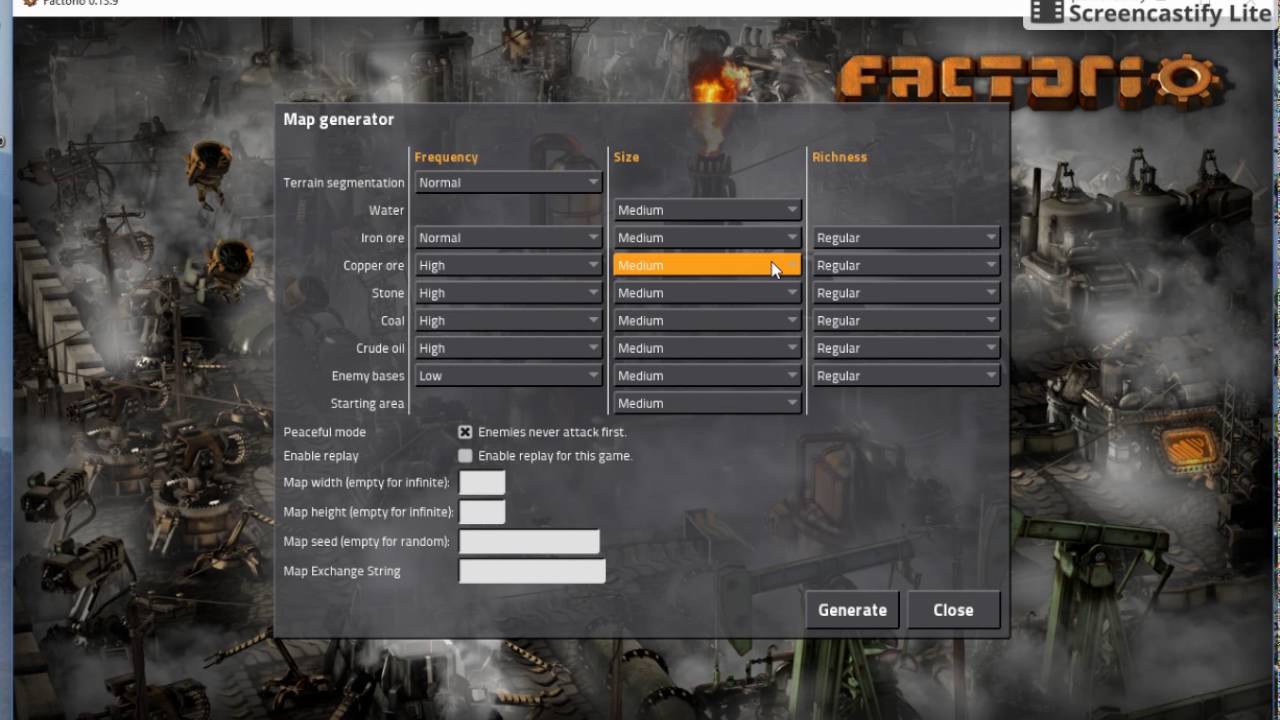The width and height of the screenshot is (1280, 720).
Task: Click the Map width input field
Action: coord(482,483)
